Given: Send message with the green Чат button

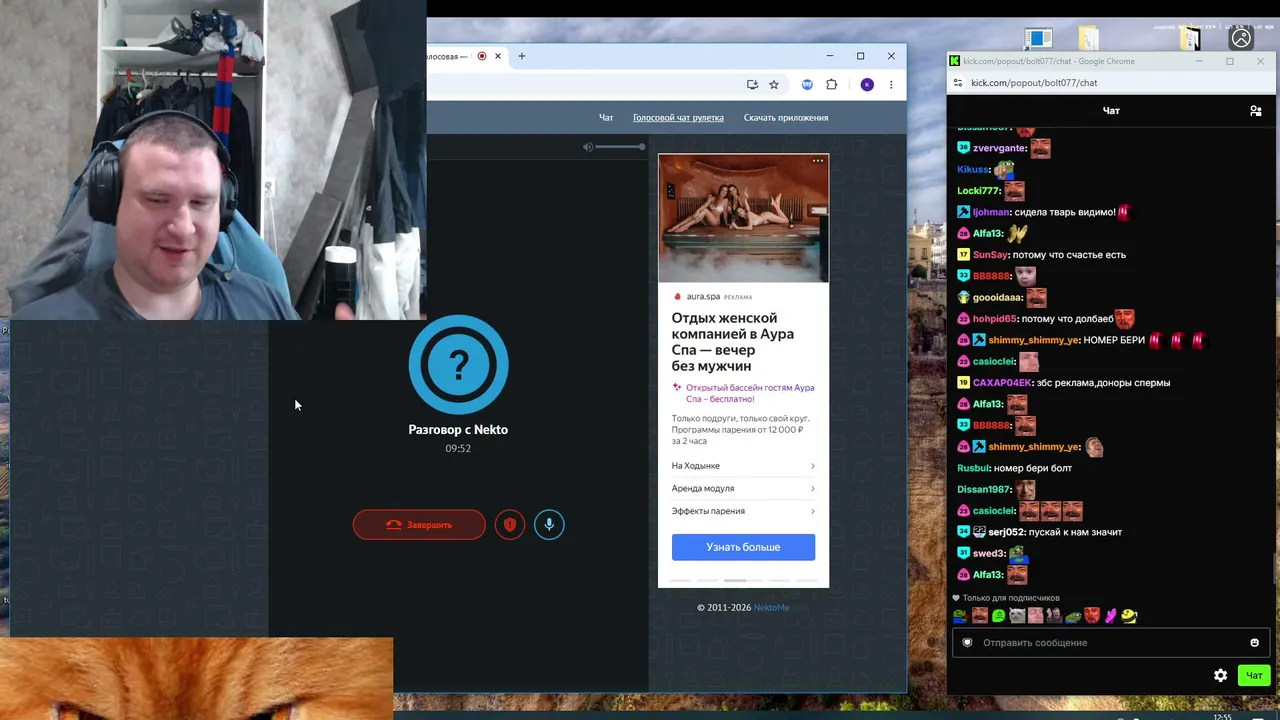Looking at the screenshot, I should coord(1254,675).
